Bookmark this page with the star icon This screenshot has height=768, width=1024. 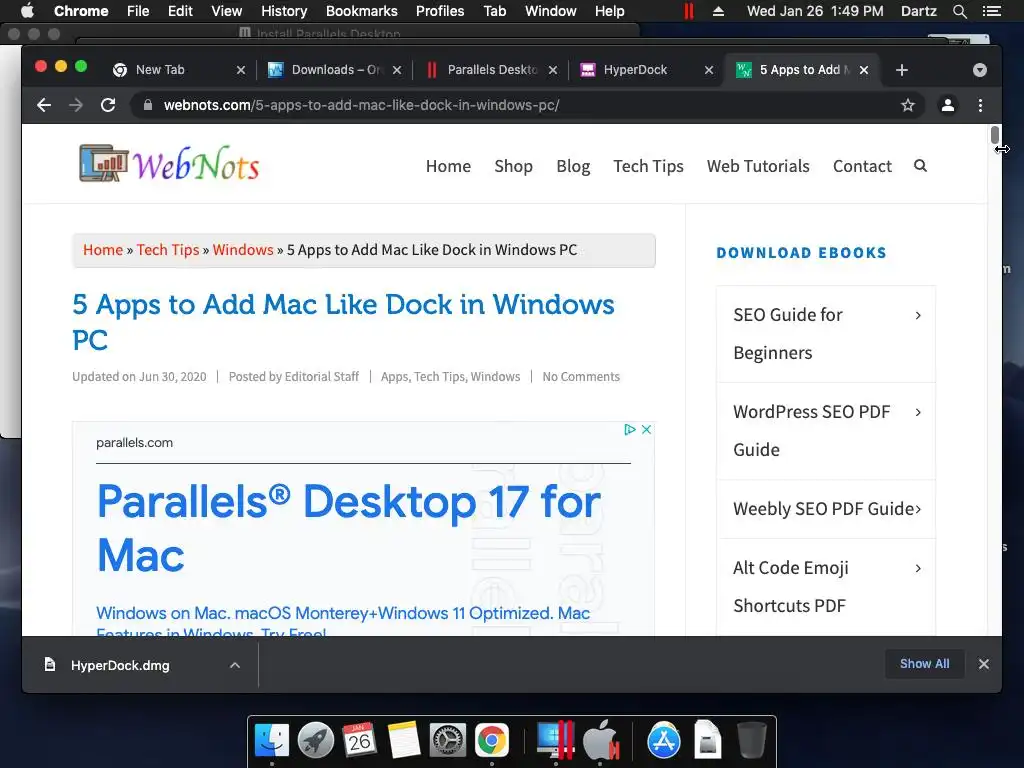[x=908, y=105]
